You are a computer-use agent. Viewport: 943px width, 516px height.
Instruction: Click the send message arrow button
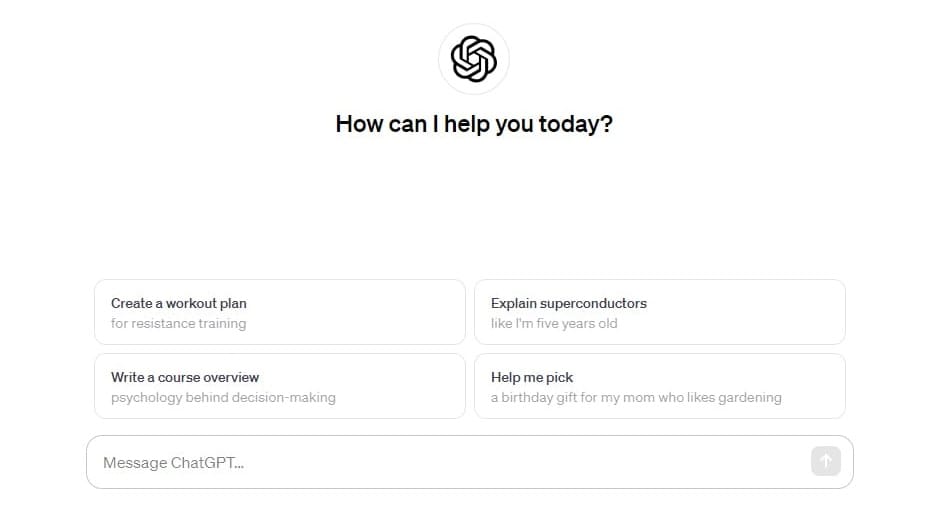point(826,461)
